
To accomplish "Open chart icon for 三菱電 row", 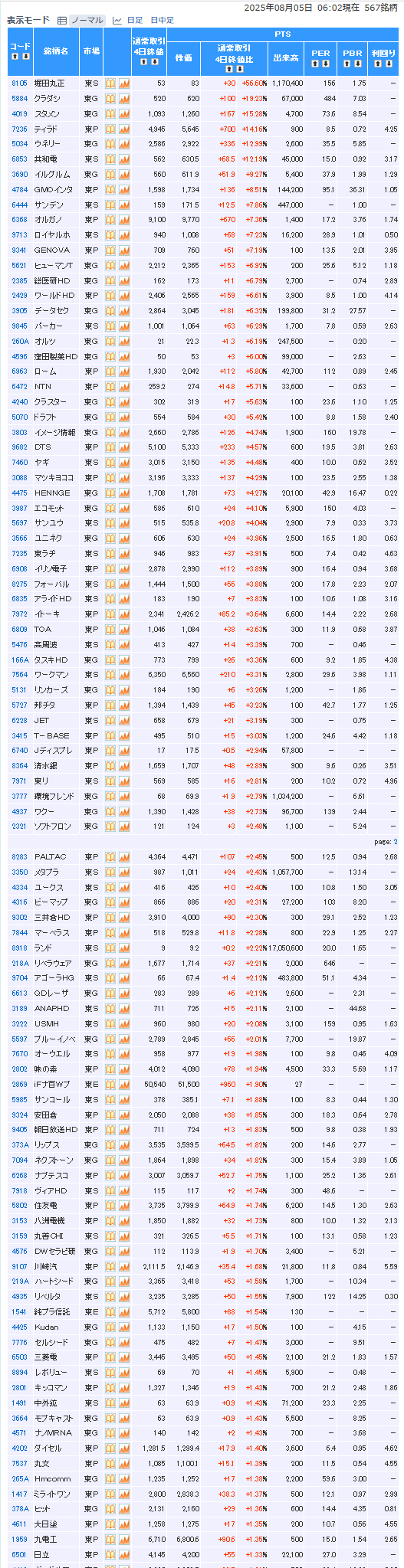I will 124,1357.
